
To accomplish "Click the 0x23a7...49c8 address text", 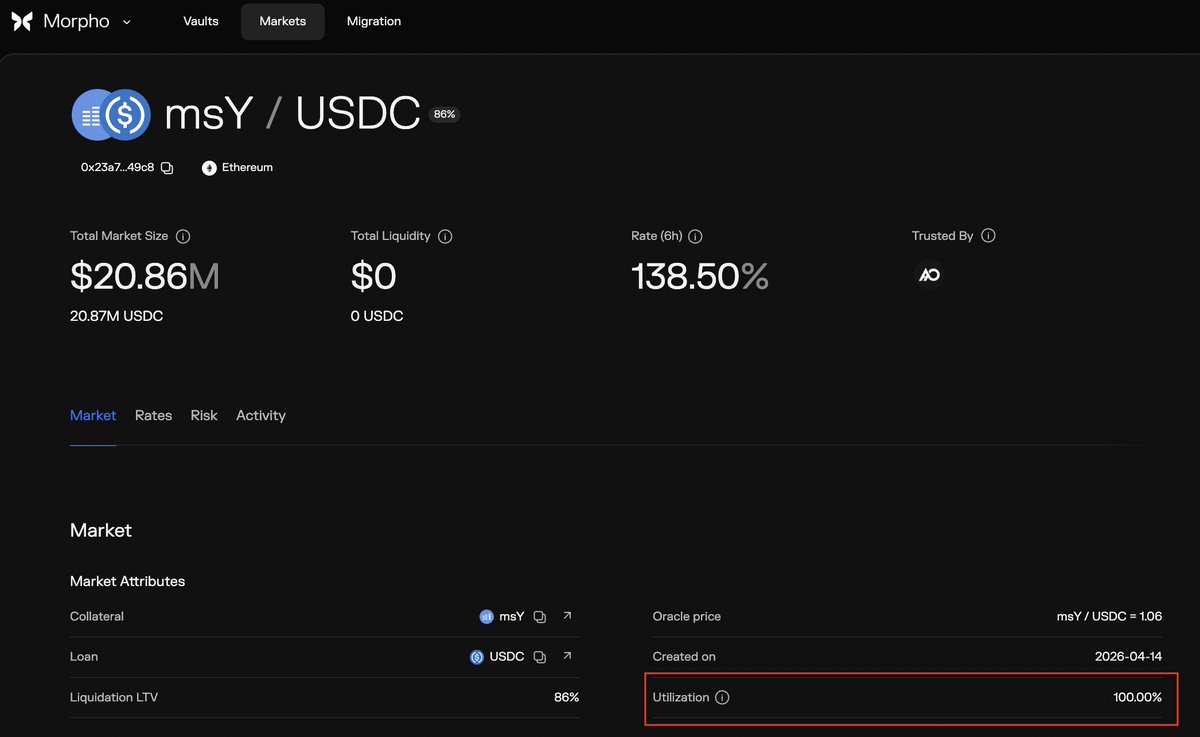I will 117,168.
